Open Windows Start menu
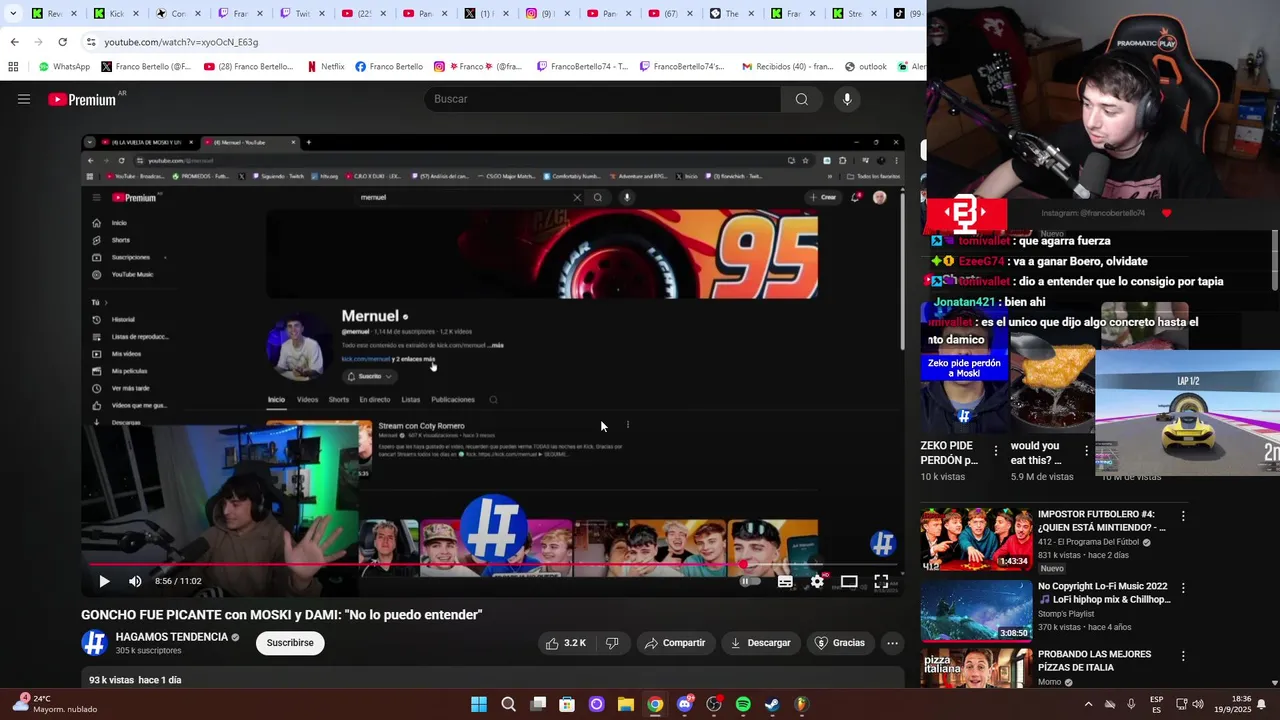The height and width of the screenshot is (720, 1280). click(x=479, y=704)
